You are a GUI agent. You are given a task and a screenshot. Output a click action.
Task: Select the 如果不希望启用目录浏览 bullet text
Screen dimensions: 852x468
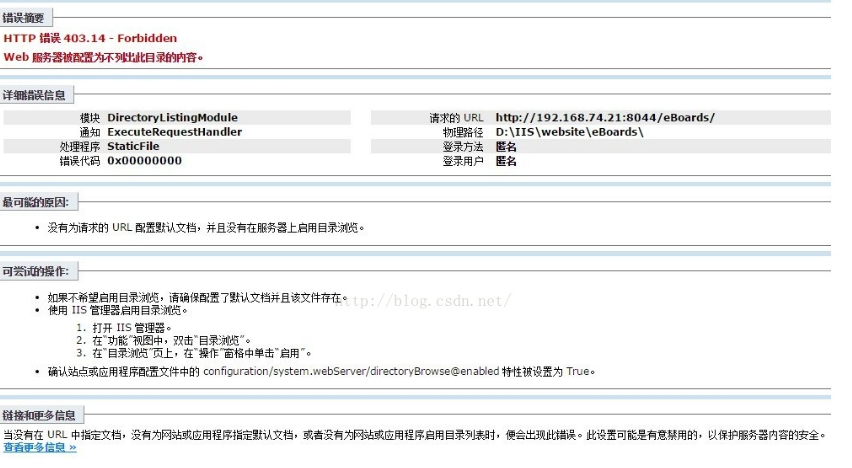197,297
